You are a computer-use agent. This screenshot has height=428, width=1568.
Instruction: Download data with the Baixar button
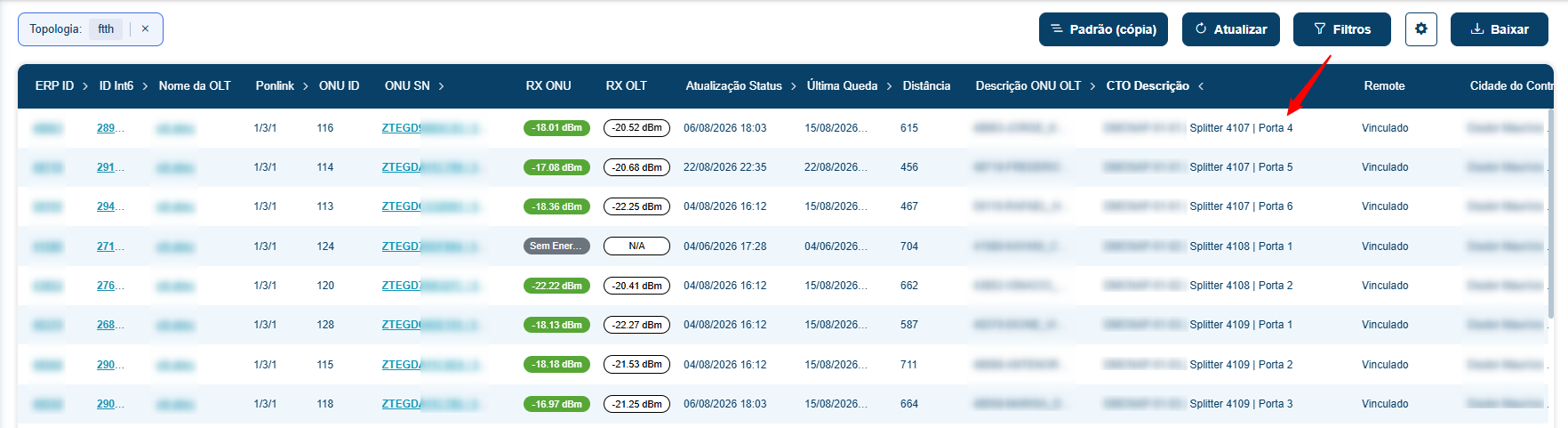click(x=1500, y=29)
